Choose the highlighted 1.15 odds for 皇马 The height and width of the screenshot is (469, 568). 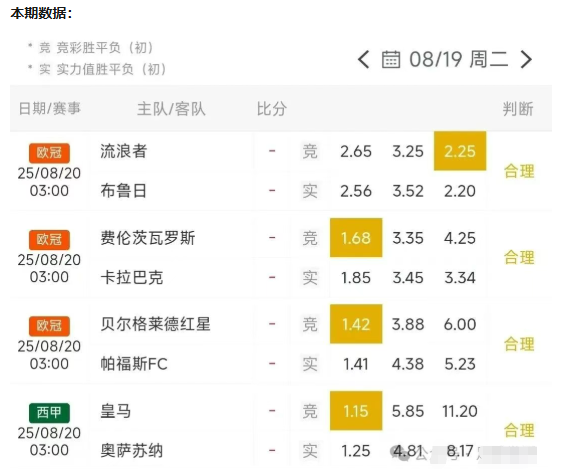(x=356, y=411)
